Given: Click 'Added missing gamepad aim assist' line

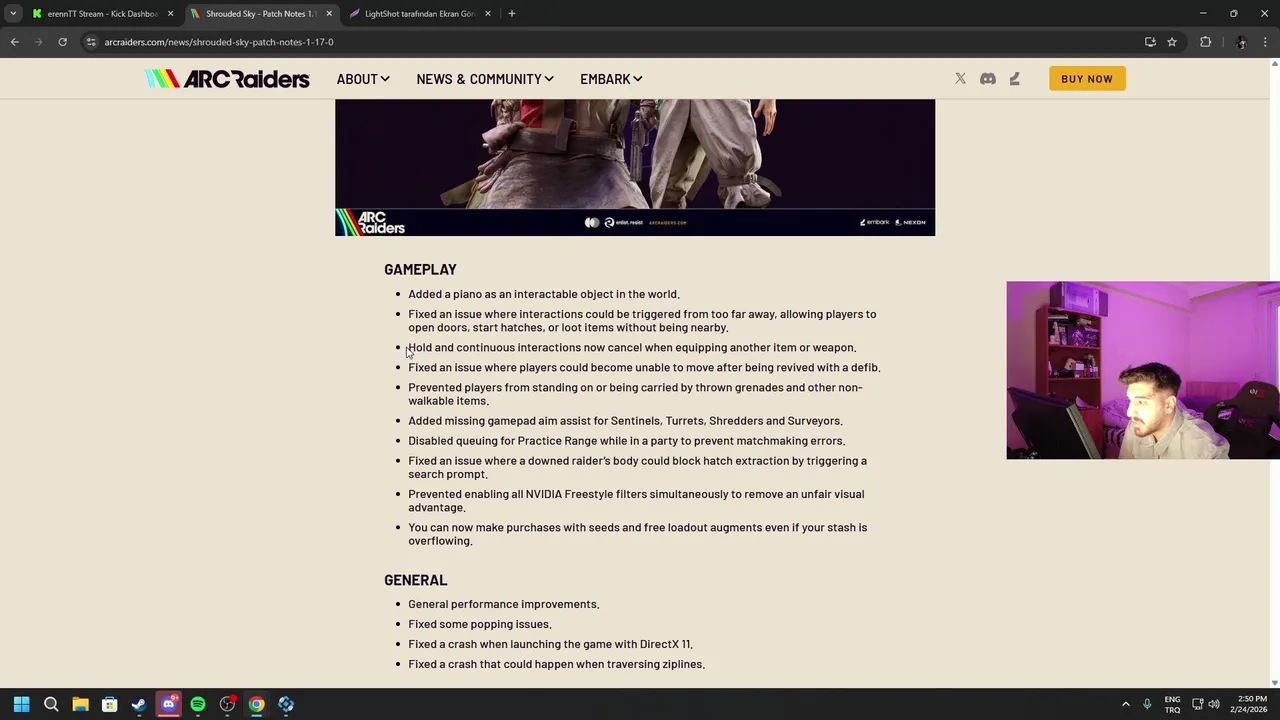Looking at the screenshot, I should click(x=625, y=421).
